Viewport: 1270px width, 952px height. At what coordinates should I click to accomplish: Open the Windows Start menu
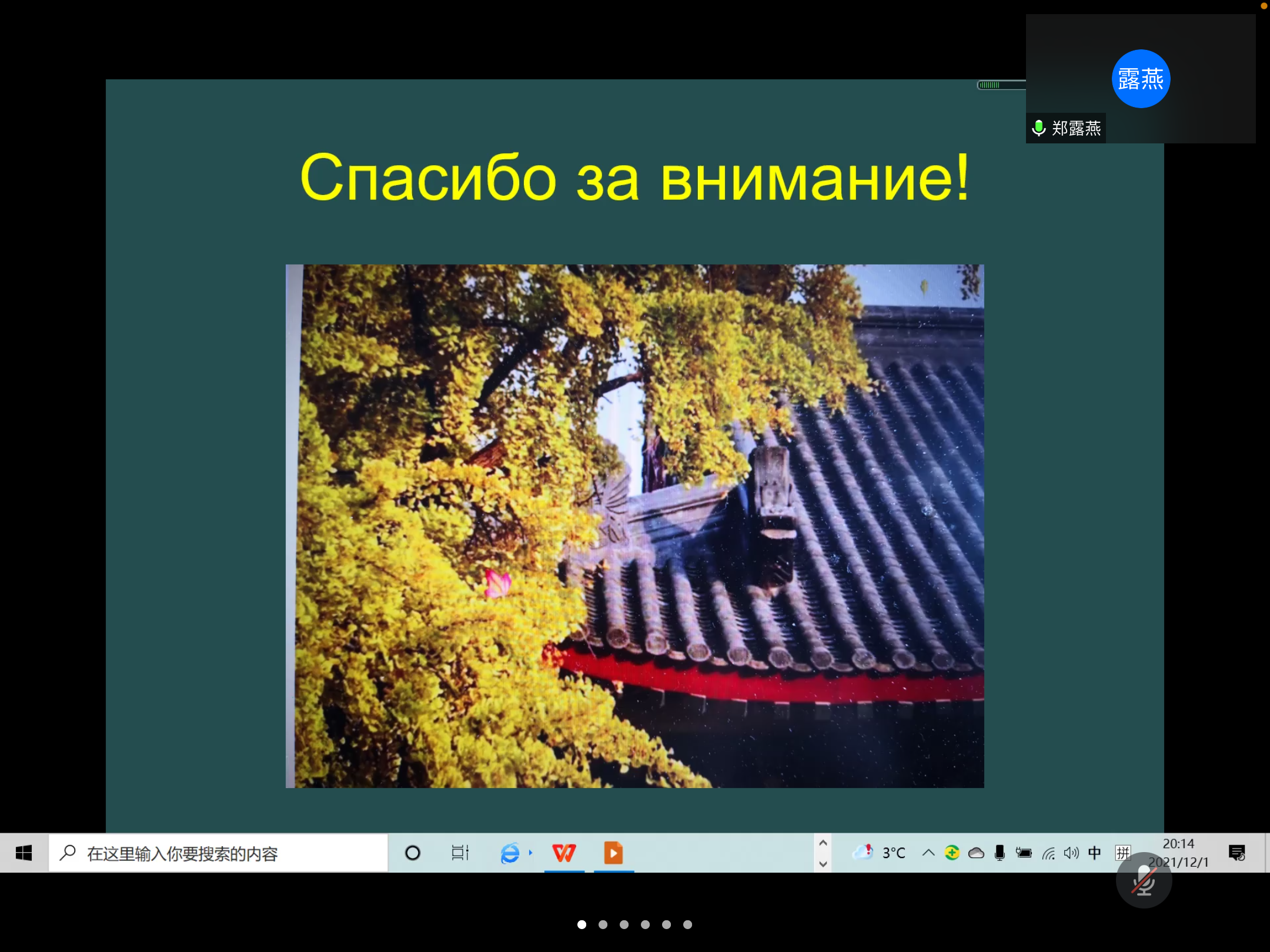(x=24, y=853)
